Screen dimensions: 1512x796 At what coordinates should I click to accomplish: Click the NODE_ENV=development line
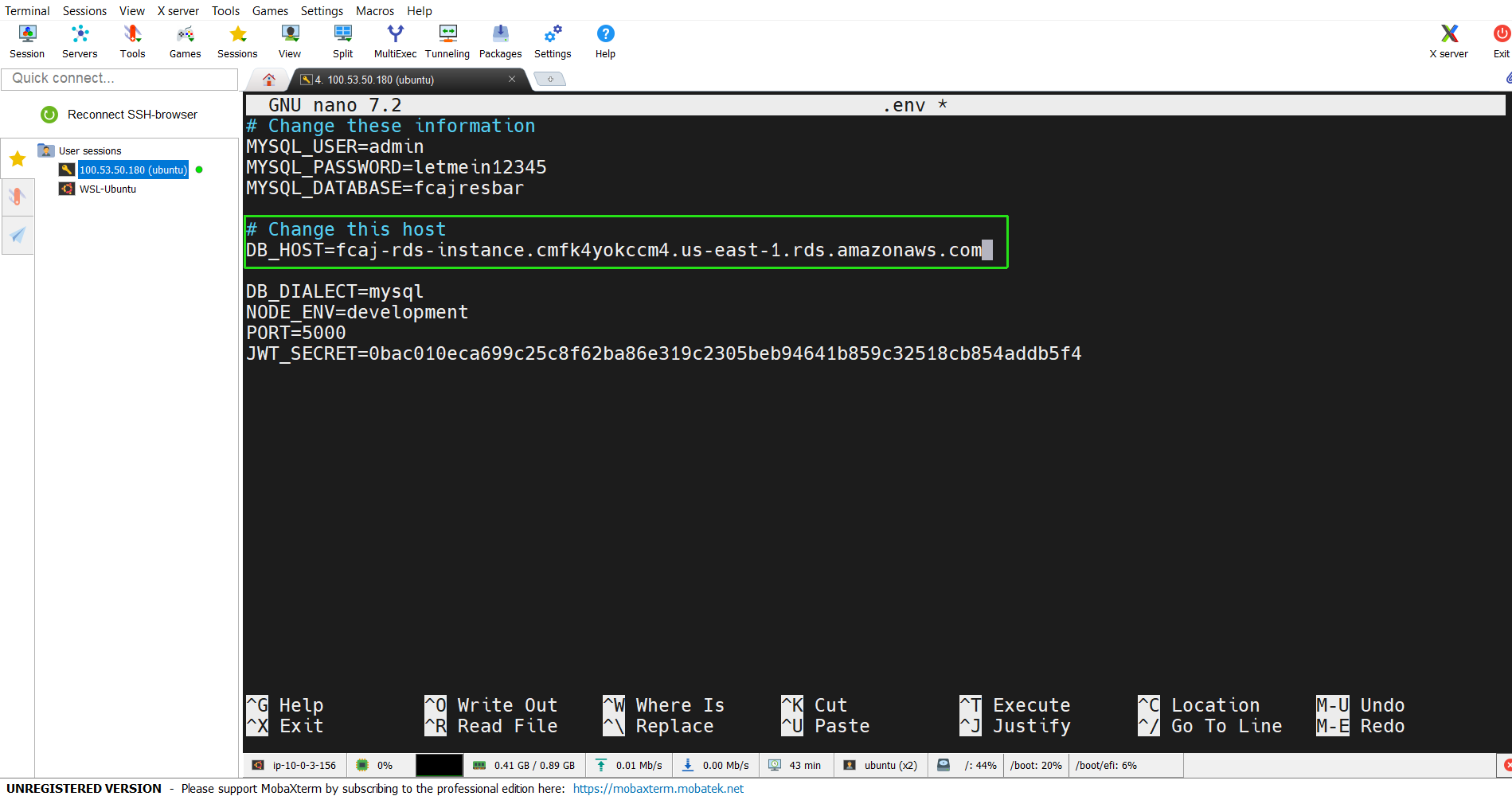click(357, 312)
